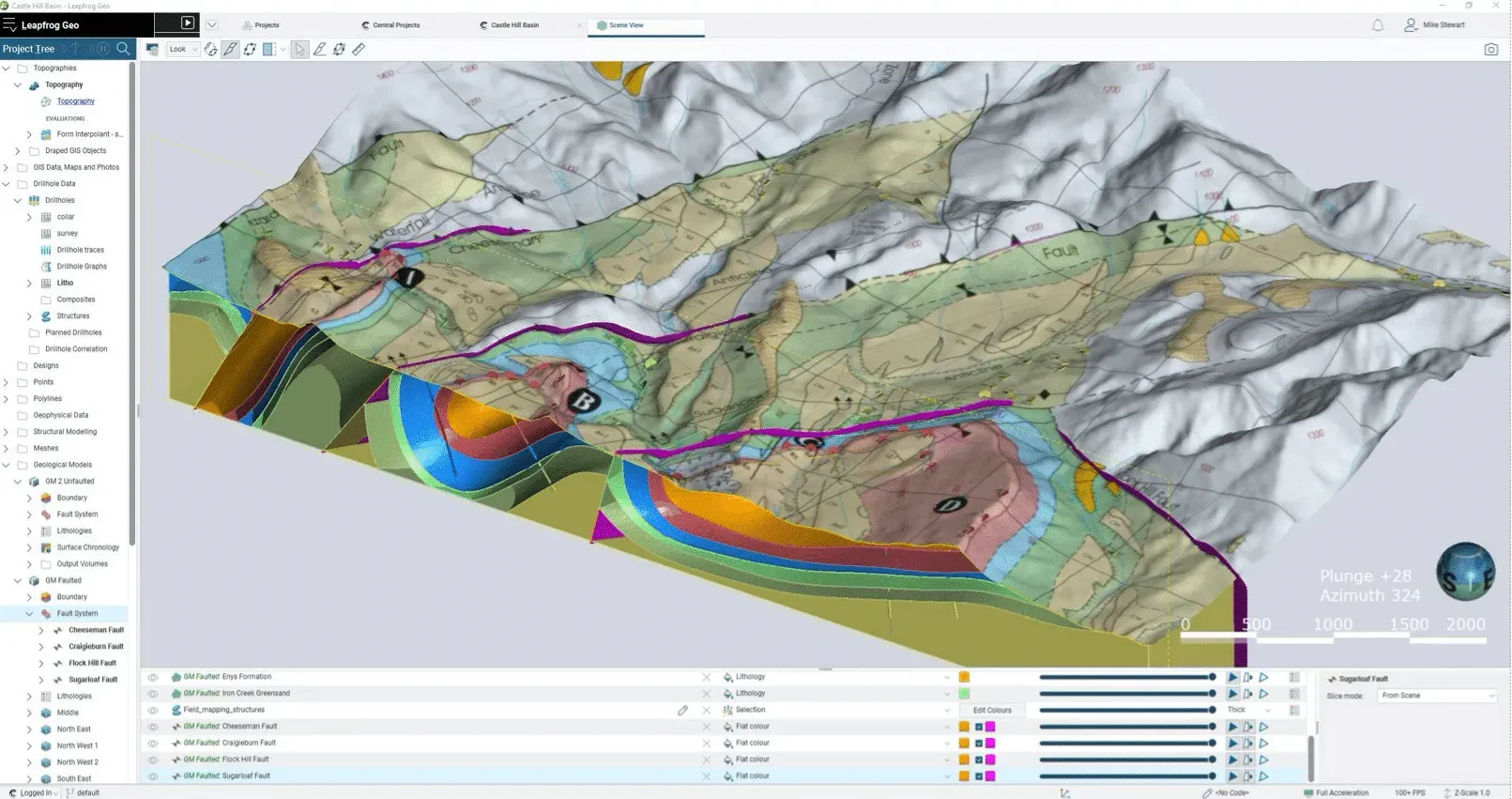Viewport: 1512px width, 799px height.
Task: Click the Project Tree search icon
Action: click(x=123, y=49)
